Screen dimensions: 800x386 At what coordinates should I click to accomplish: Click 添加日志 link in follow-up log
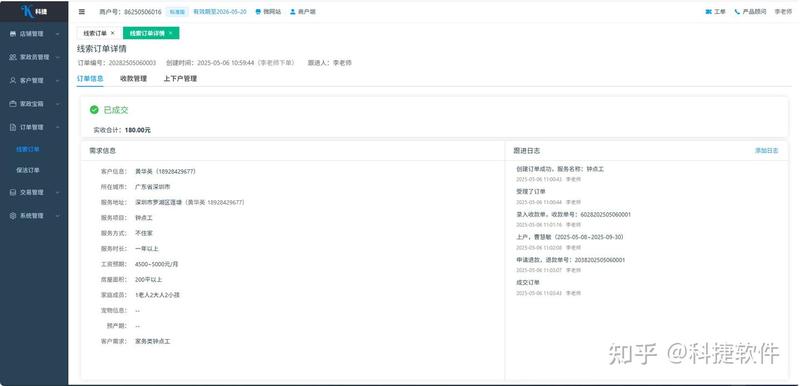767,151
